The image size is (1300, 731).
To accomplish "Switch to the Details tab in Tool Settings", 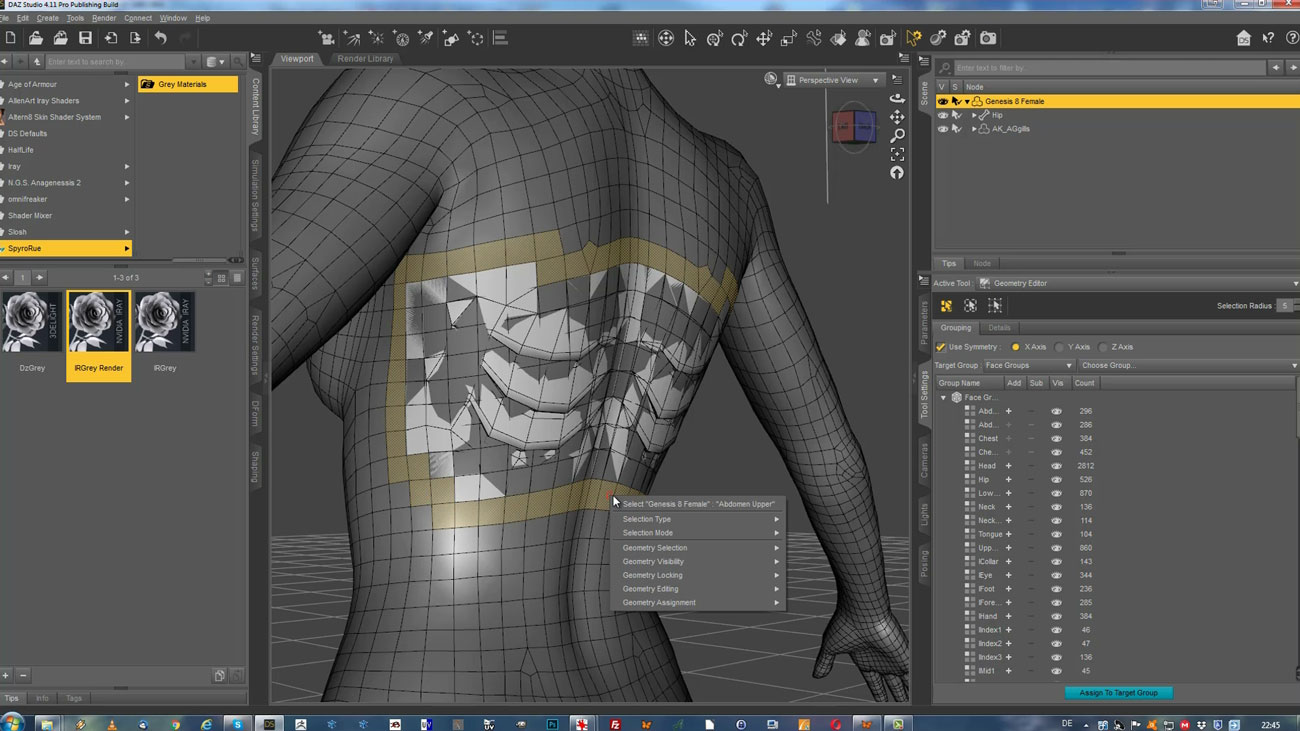I will (x=999, y=328).
